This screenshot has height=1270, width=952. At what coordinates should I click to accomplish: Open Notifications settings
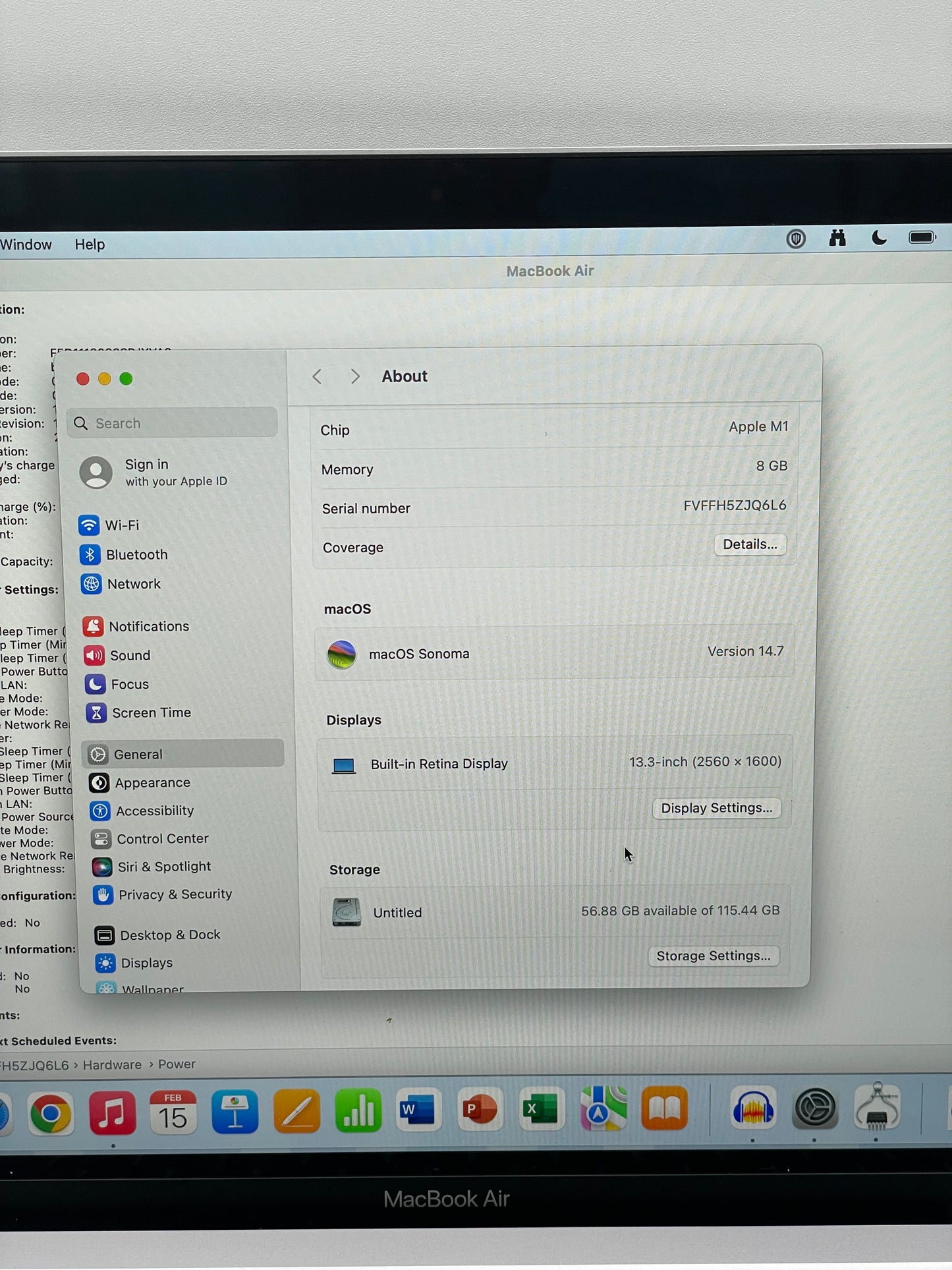click(x=136, y=626)
